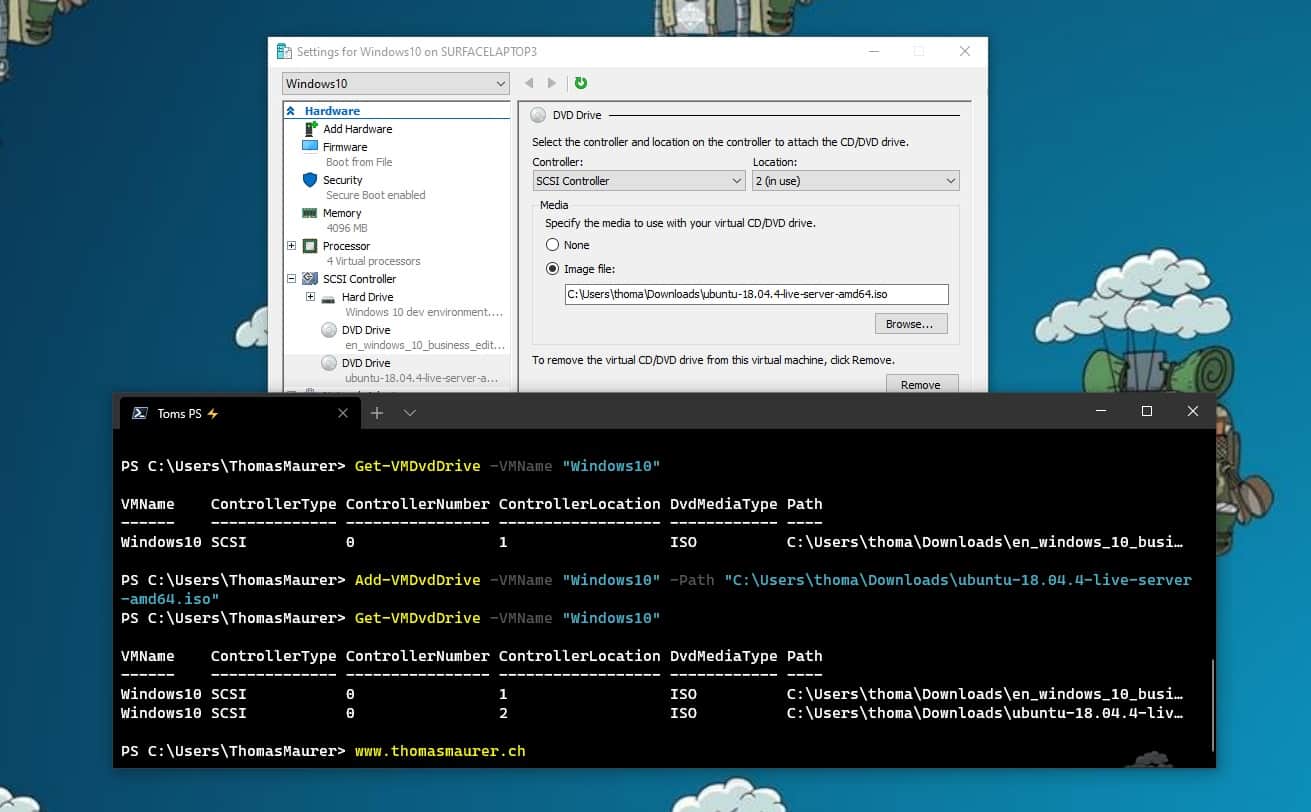This screenshot has height=812, width=1311.
Task: Click first Get-VMDvdDrive command in terminal
Action: click(x=418, y=466)
